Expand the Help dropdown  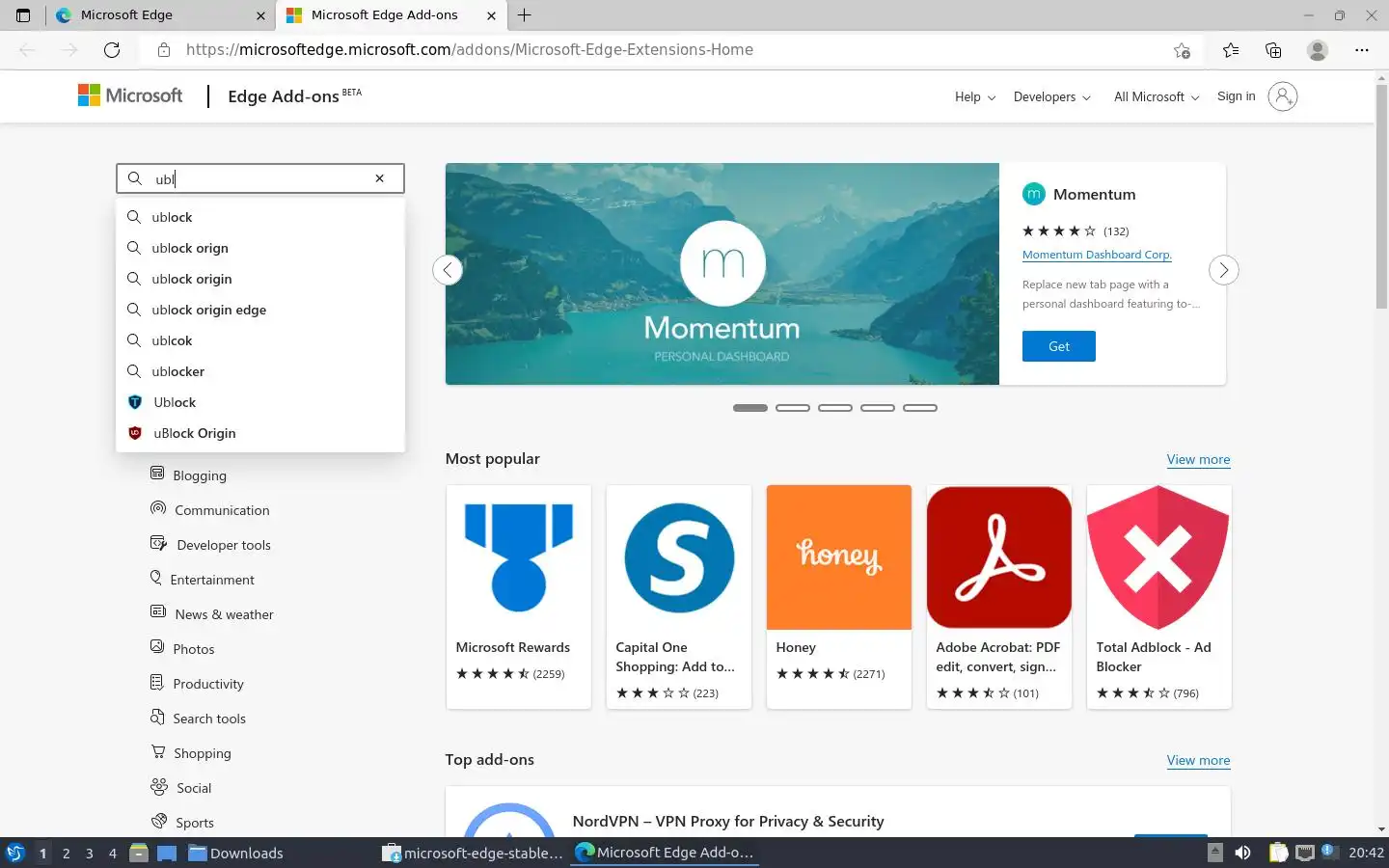(975, 96)
